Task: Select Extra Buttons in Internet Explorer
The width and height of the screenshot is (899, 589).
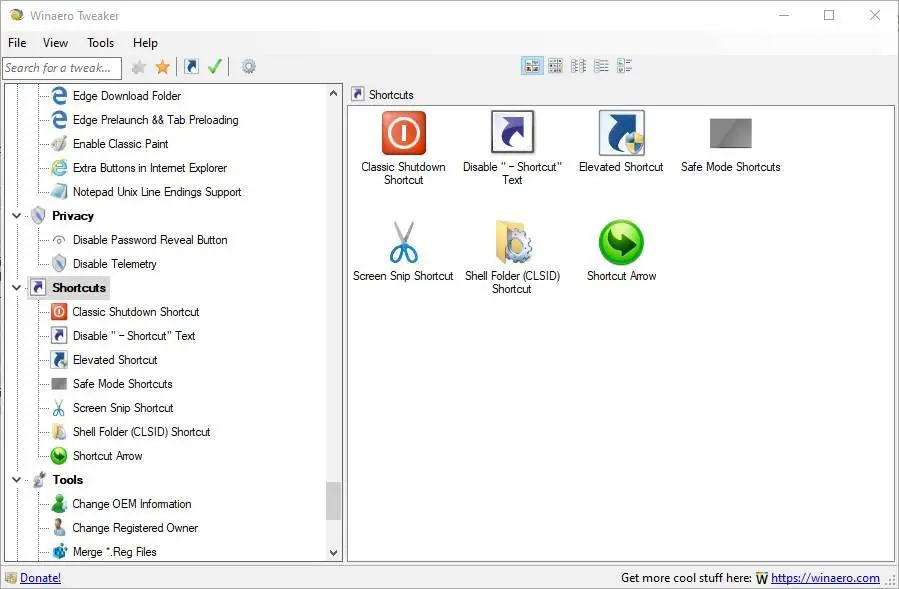Action: click(x=150, y=168)
